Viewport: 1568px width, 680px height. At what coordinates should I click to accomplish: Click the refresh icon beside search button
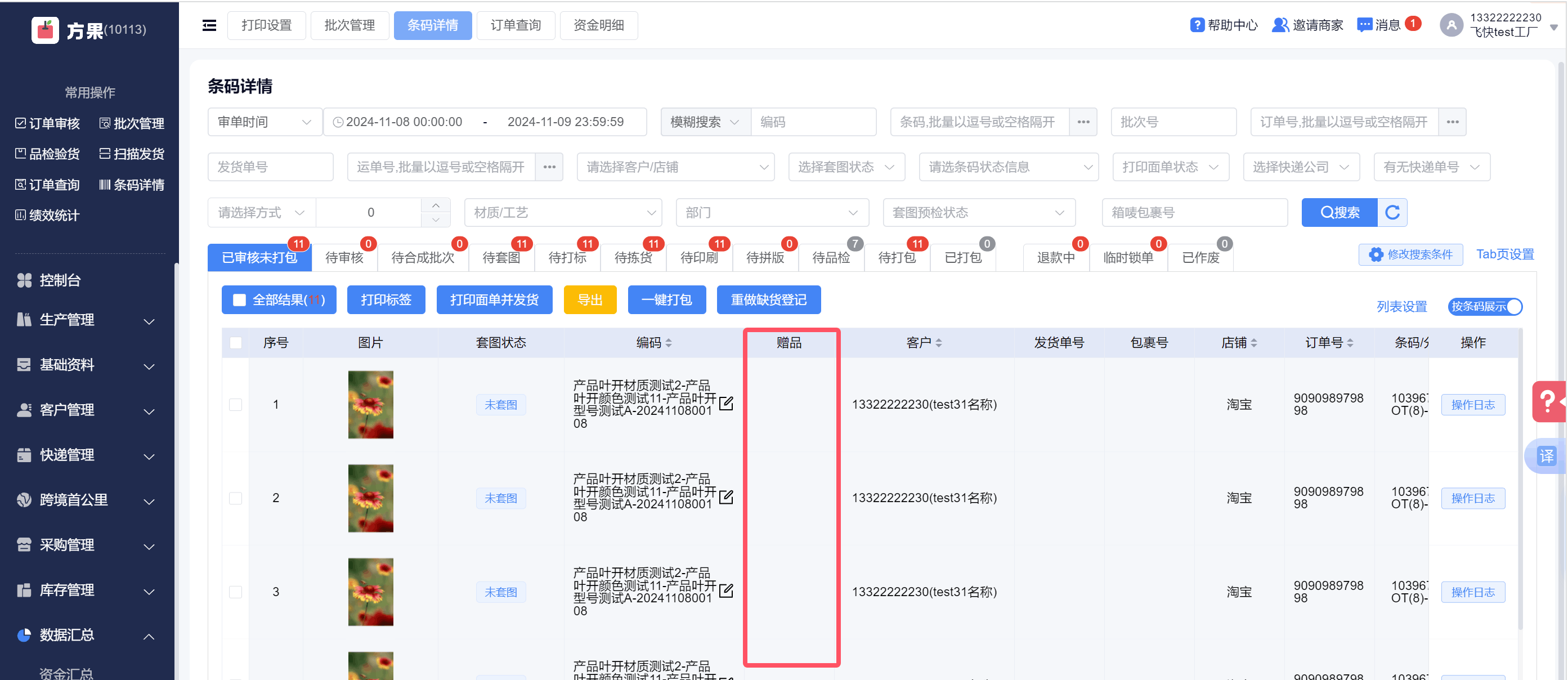click(1392, 212)
